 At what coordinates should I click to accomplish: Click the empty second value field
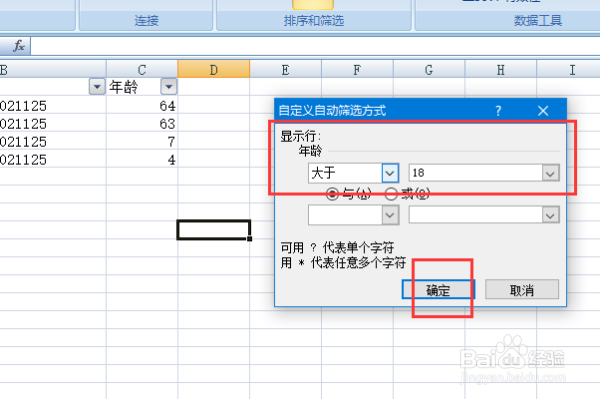tap(476, 215)
